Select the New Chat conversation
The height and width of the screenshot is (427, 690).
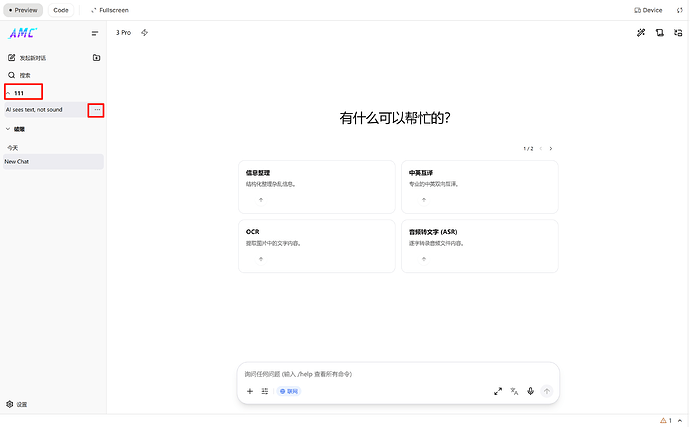tap(53, 162)
